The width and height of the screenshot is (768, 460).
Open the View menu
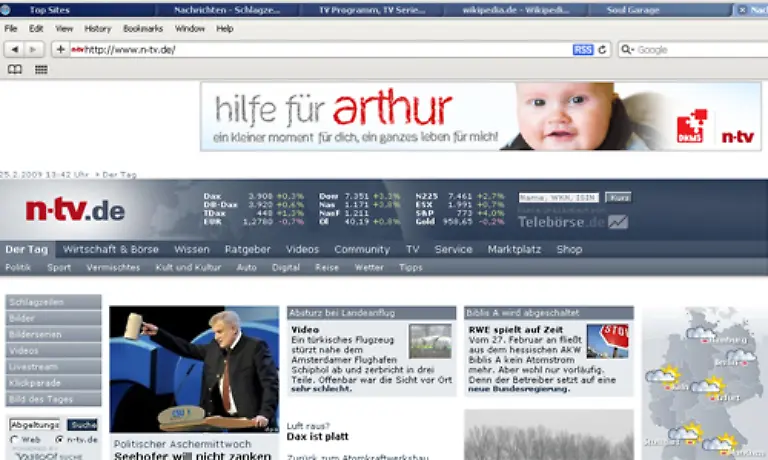tap(64, 28)
